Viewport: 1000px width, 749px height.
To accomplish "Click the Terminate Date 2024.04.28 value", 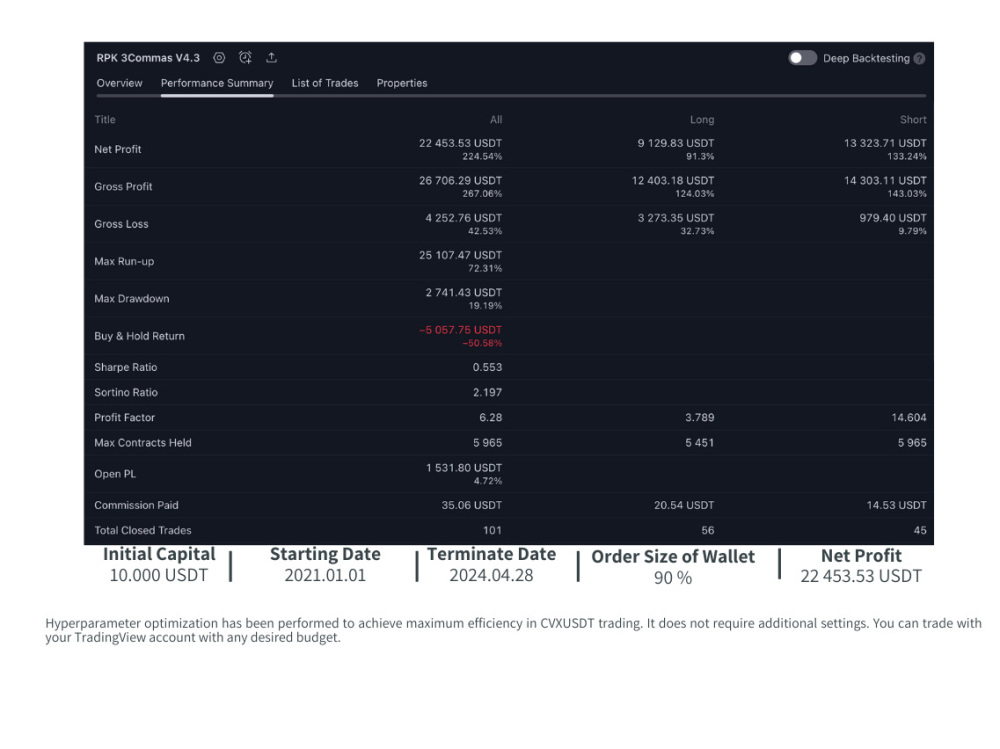I will [491, 575].
